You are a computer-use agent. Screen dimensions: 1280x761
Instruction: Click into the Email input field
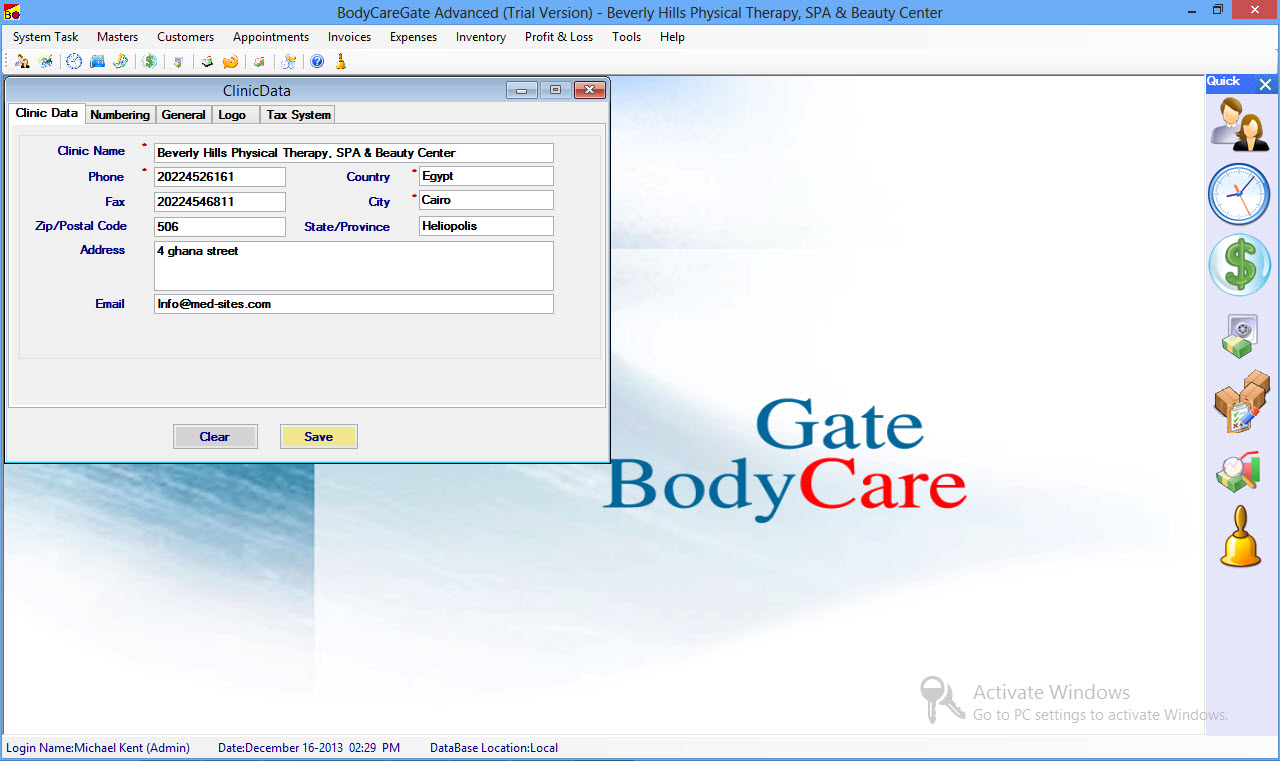(x=353, y=304)
